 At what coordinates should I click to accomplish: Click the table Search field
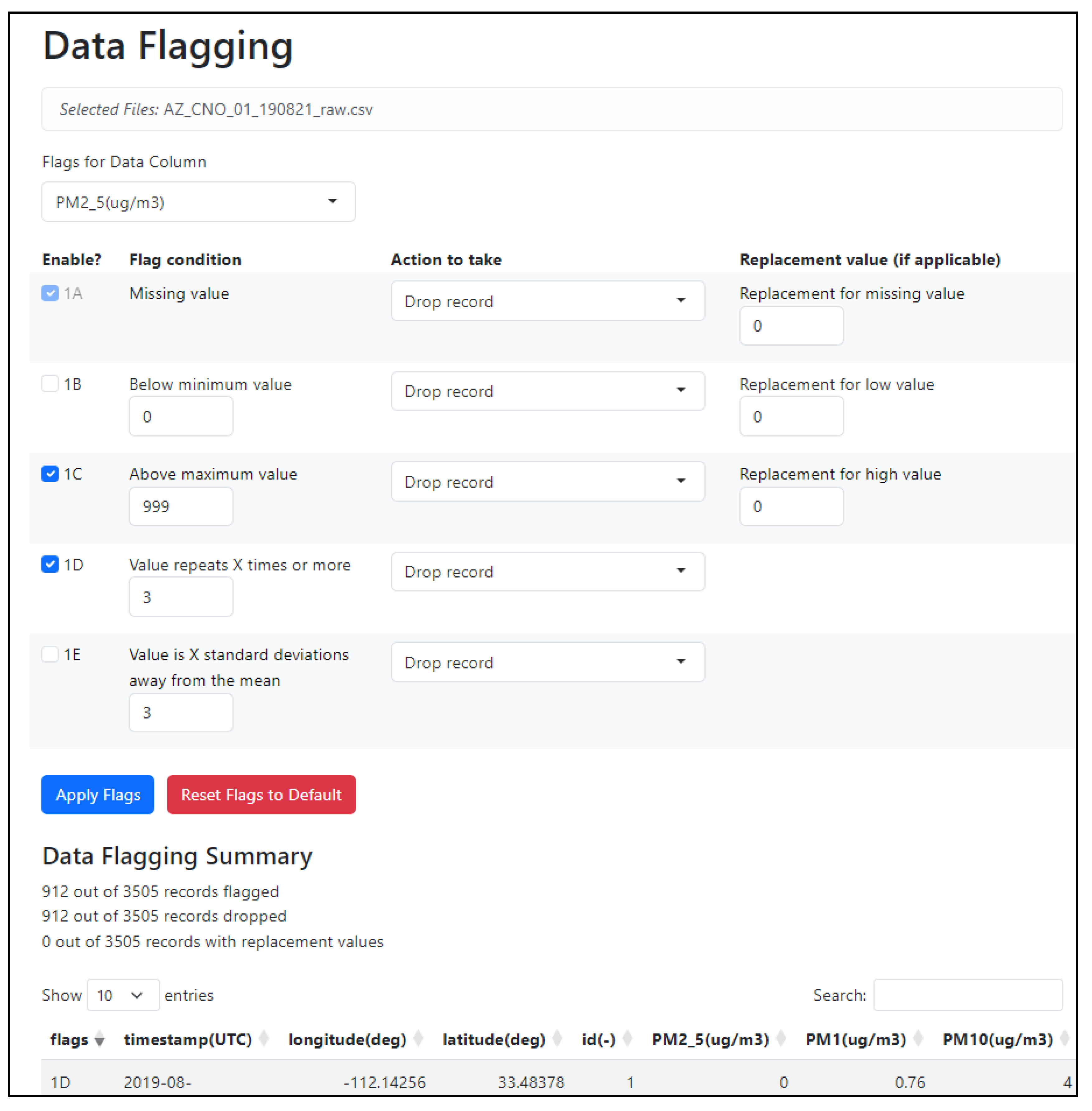pos(967,995)
